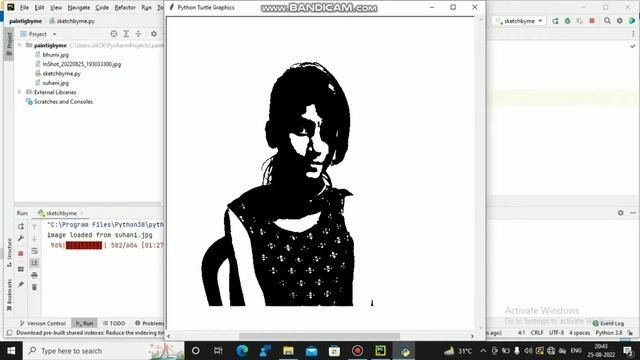Click the paintigbyme breadcrumb
This screenshot has width=640, height=360.
[x=25, y=21]
